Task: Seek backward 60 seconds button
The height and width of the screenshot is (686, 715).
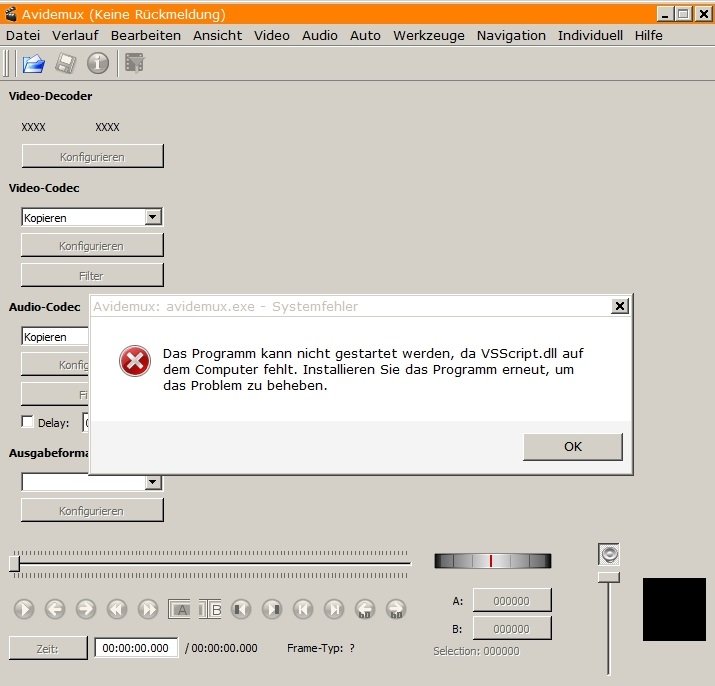Action: (x=365, y=609)
